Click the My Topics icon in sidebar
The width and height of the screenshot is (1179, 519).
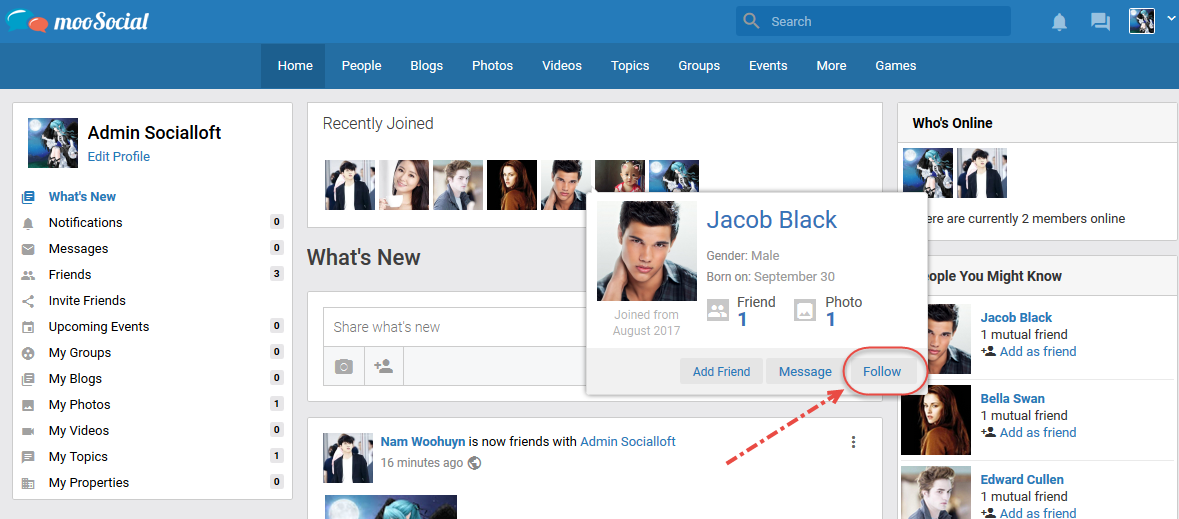click(x=29, y=457)
